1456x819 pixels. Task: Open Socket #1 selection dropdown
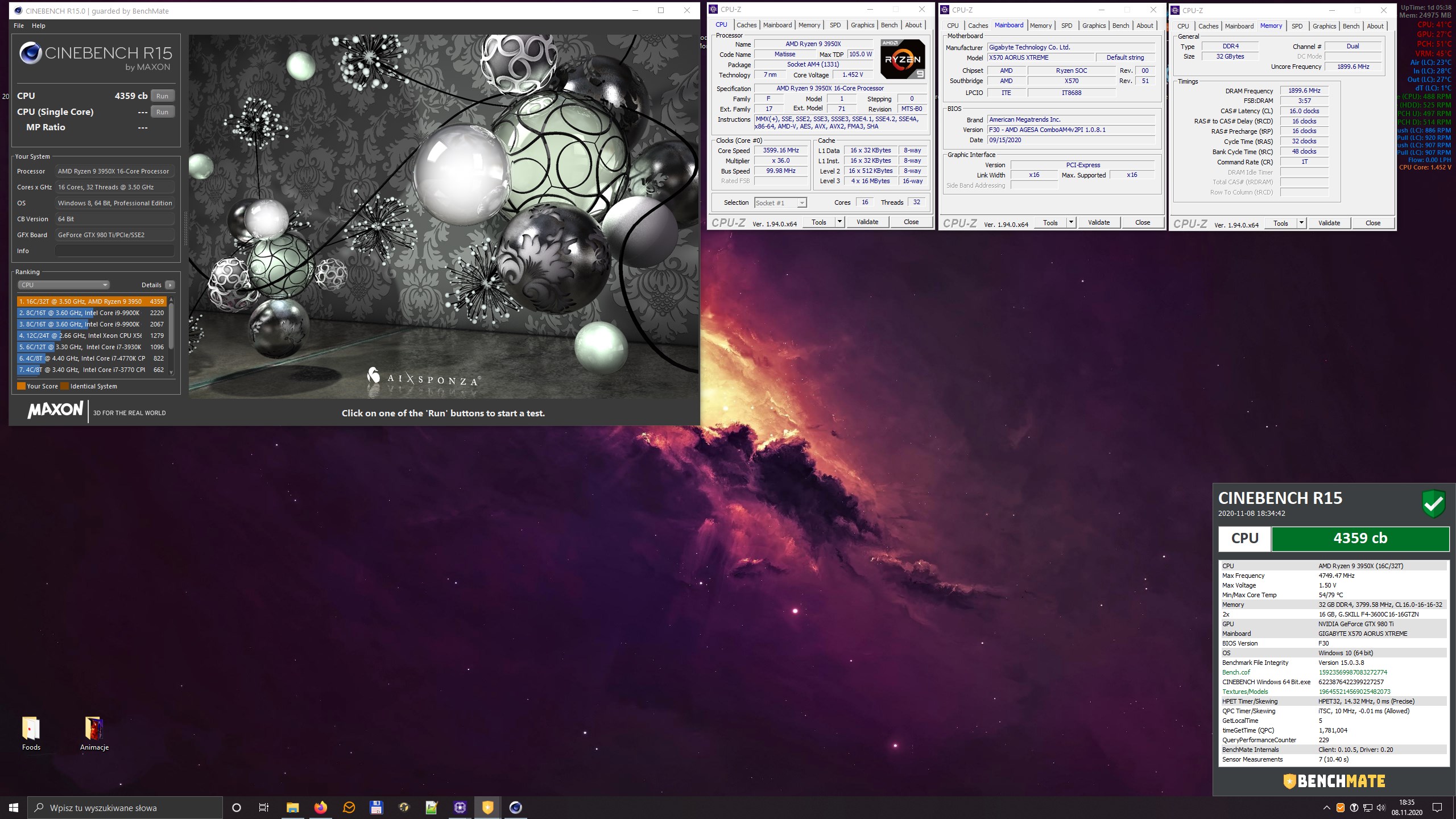coord(780,202)
